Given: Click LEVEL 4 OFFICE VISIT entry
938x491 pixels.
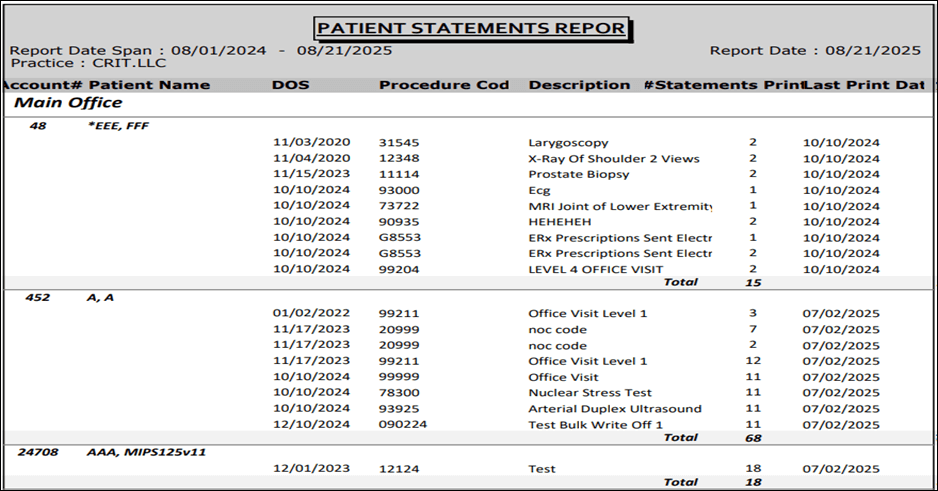Looking at the screenshot, I should pyautogui.click(x=595, y=270).
